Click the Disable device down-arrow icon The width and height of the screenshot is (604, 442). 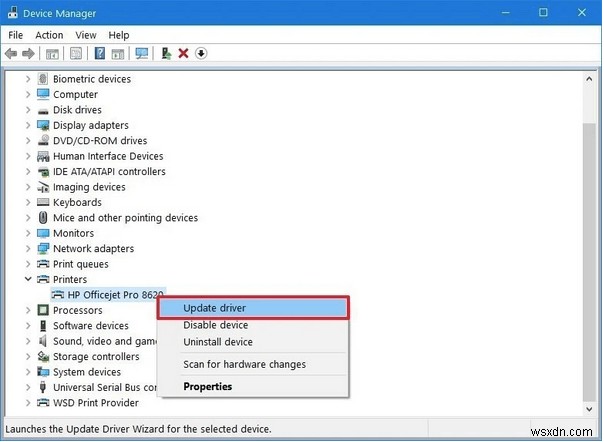pyautogui.click(x=201, y=54)
